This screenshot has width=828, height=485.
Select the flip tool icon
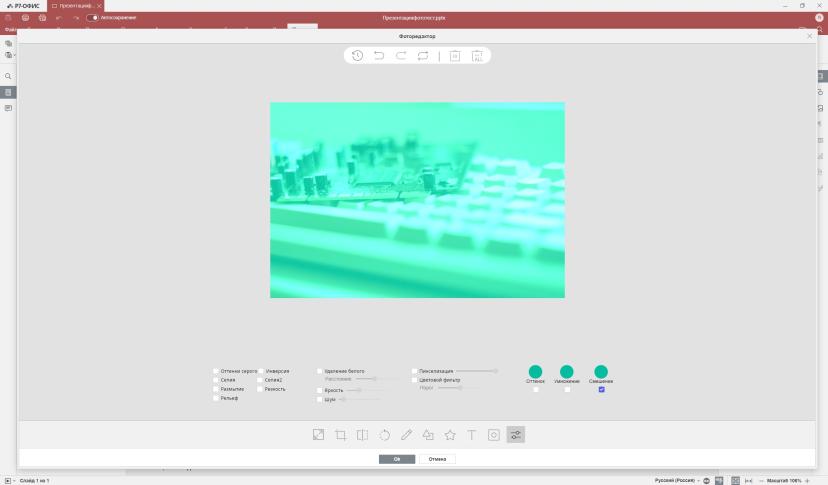click(362, 435)
